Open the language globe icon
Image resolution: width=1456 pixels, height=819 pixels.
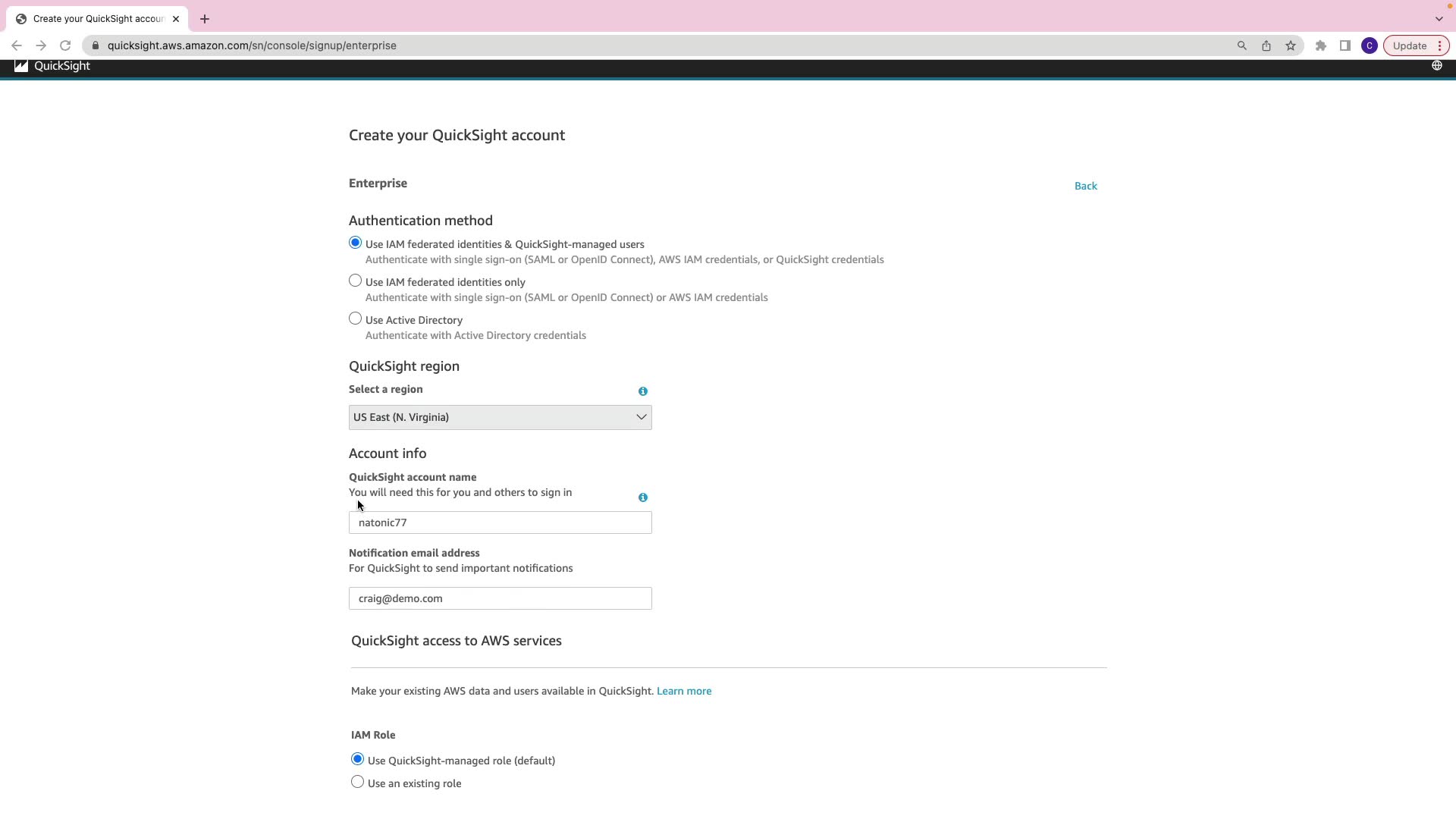pos(1436,66)
